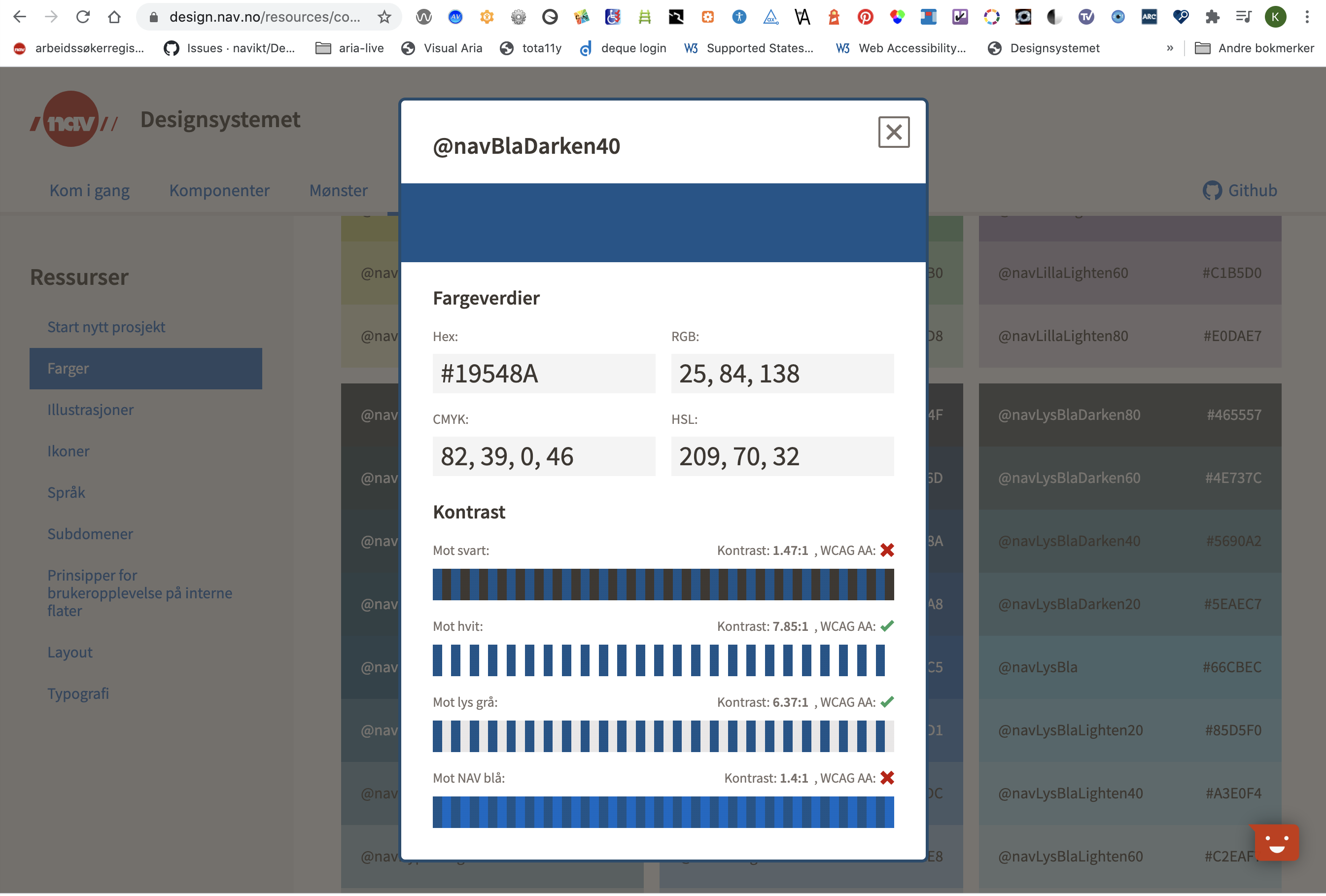Click the Pinterest extension icon
Screen dimensions: 1326x896
tap(865, 17)
